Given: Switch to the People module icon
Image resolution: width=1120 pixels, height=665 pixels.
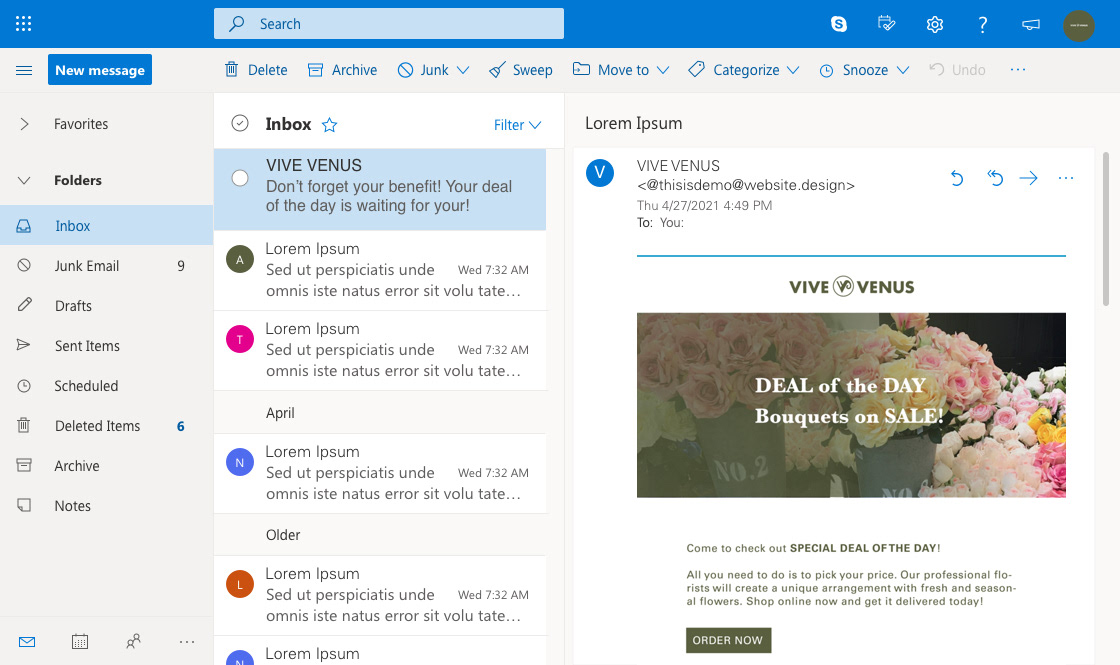Looking at the screenshot, I should point(134,641).
